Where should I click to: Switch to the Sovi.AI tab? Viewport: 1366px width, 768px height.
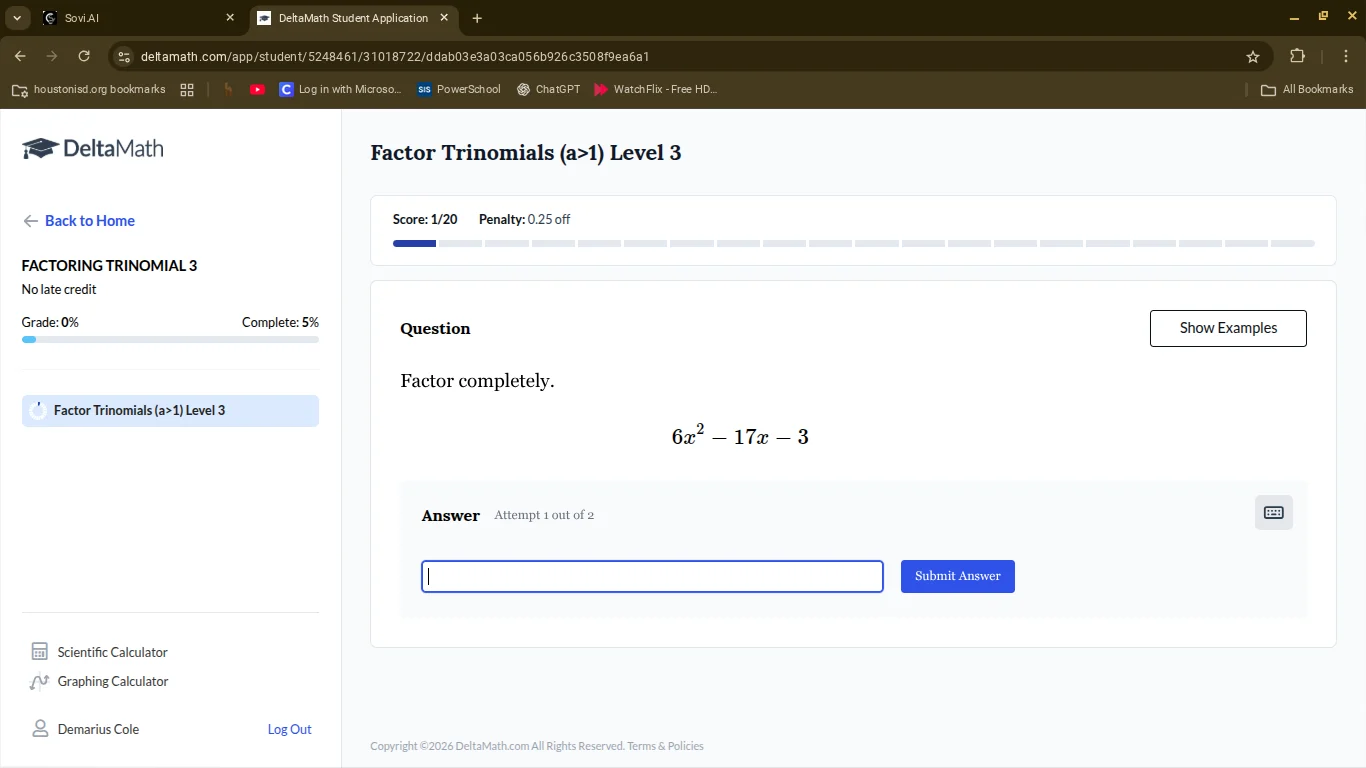[138, 18]
